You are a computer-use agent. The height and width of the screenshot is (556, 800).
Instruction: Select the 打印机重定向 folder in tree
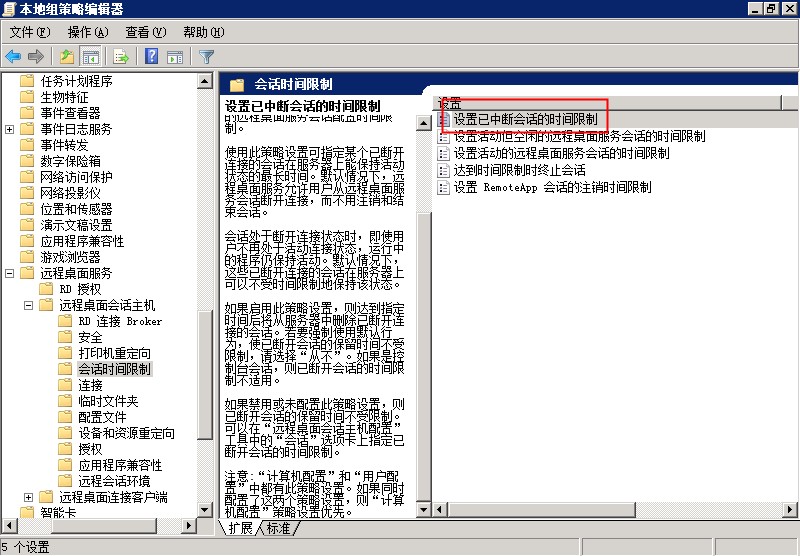tap(115, 353)
